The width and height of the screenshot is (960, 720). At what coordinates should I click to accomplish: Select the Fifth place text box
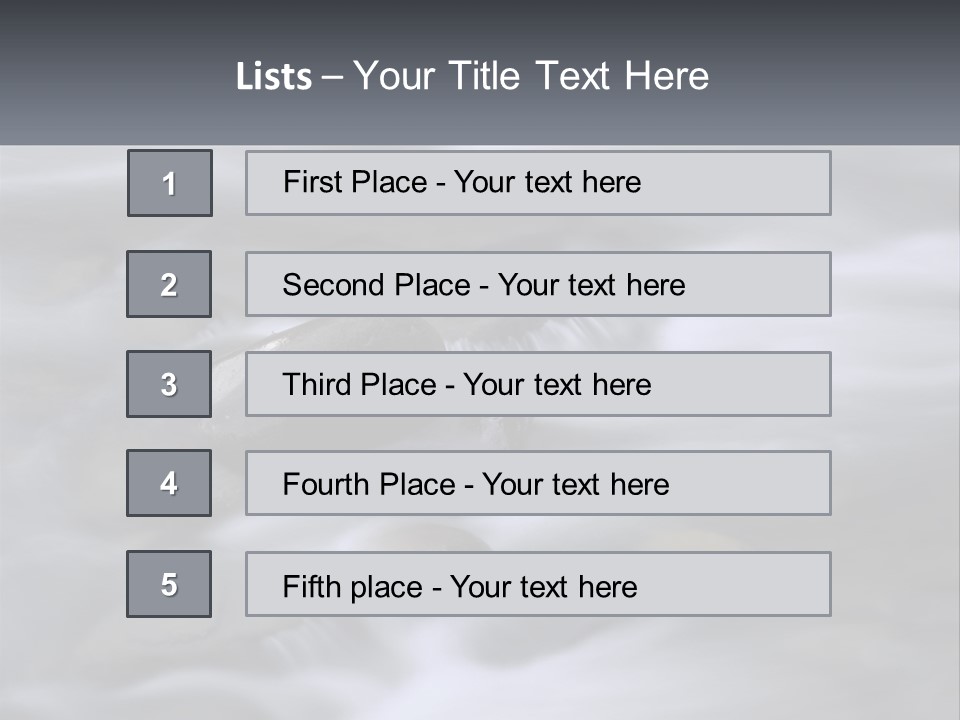click(538, 584)
